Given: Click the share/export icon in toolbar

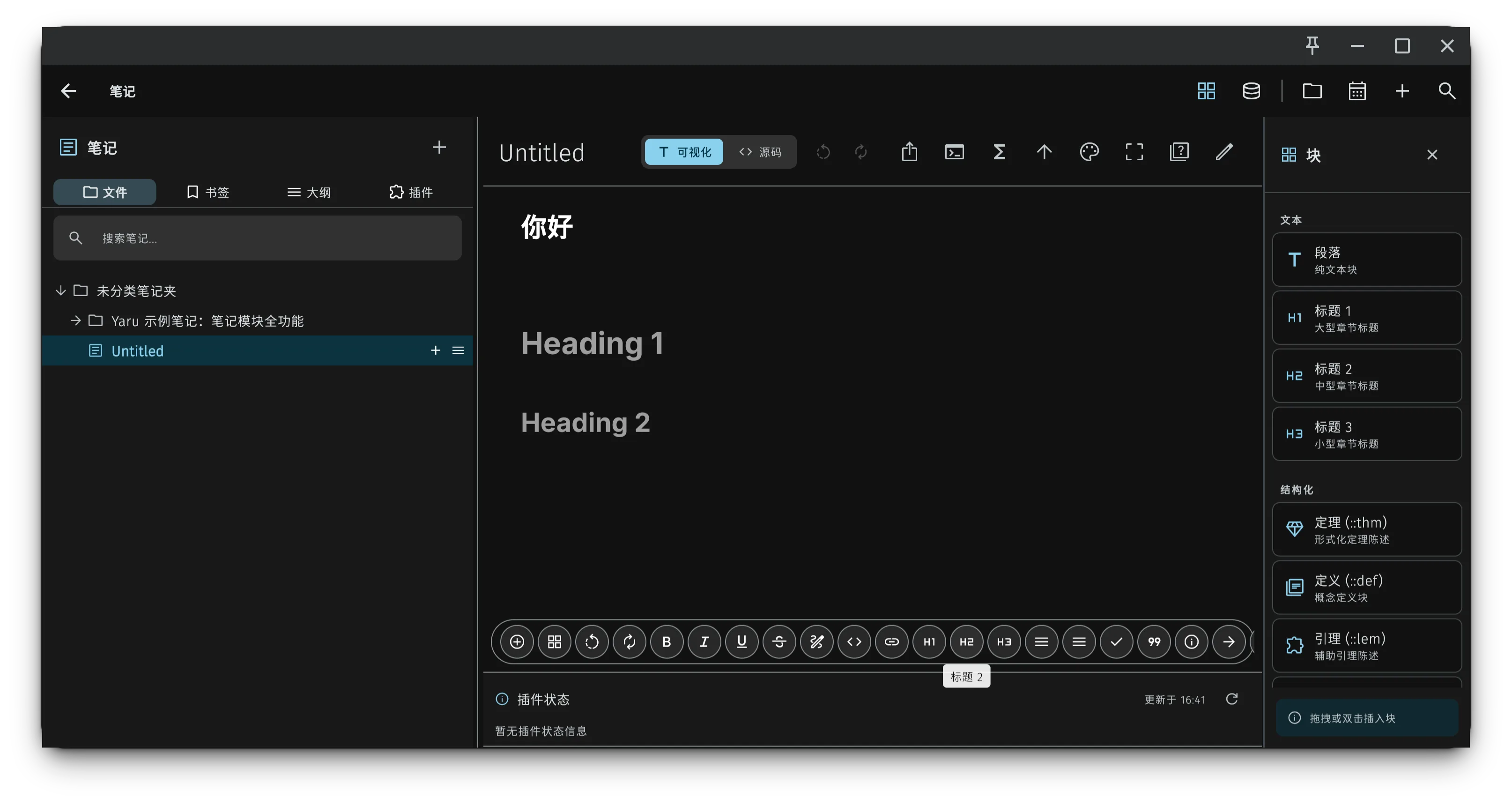Looking at the screenshot, I should coord(909,152).
